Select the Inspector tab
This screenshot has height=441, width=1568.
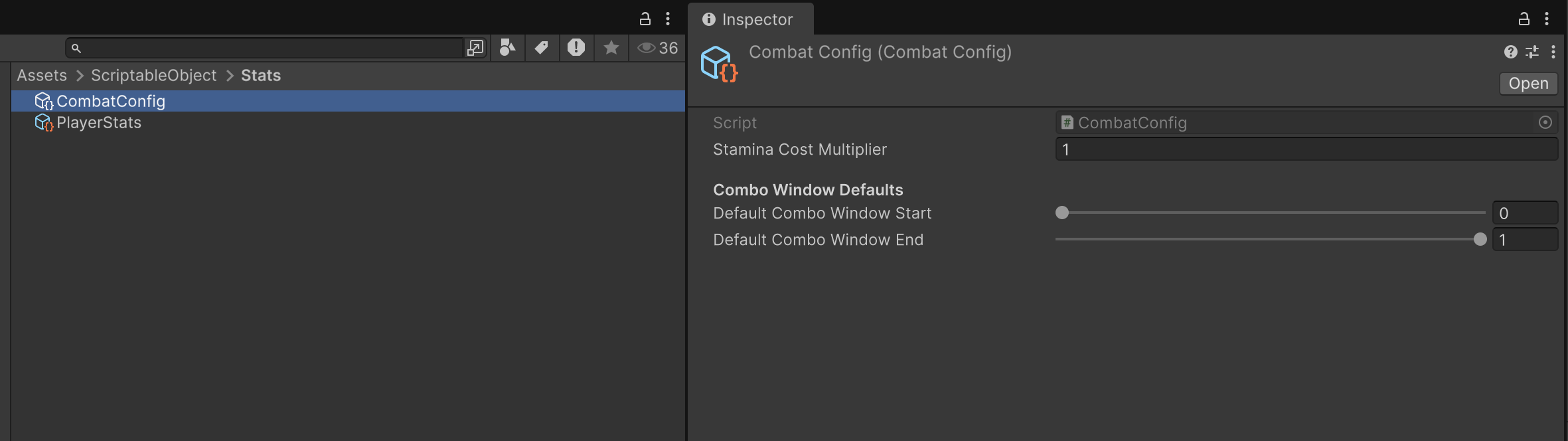[749, 19]
